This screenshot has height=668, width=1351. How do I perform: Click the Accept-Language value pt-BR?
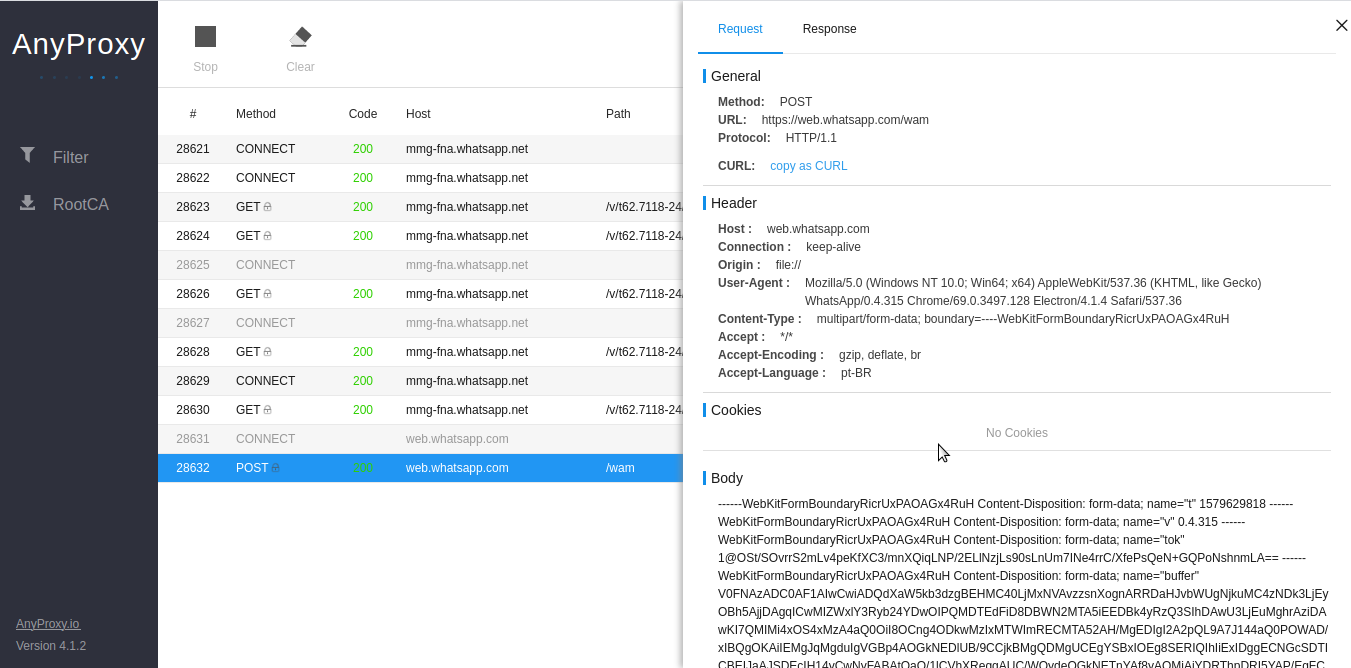coord(856,373)
